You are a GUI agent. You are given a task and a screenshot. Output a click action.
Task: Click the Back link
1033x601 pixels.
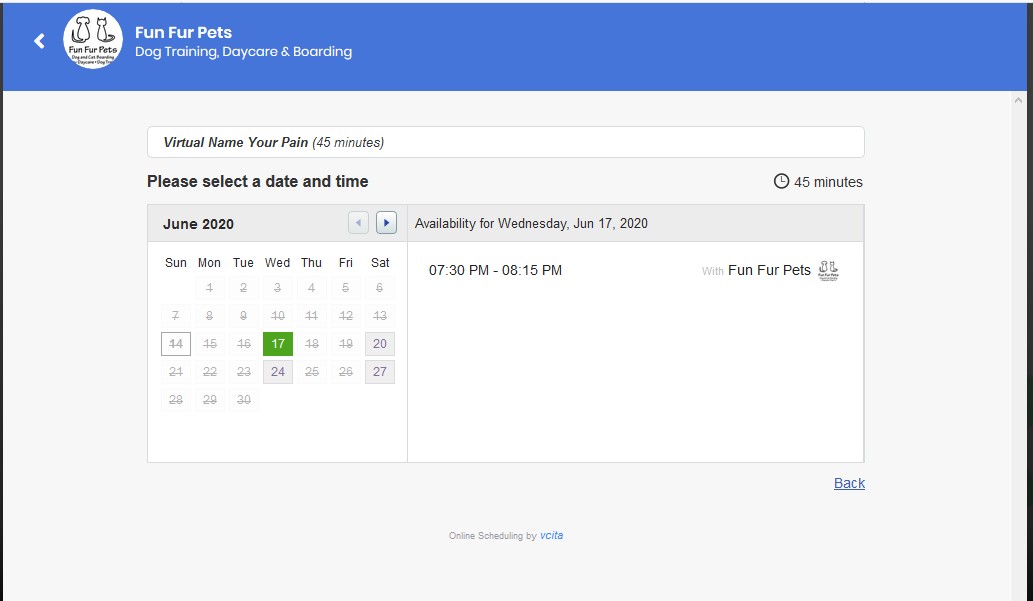849,483
